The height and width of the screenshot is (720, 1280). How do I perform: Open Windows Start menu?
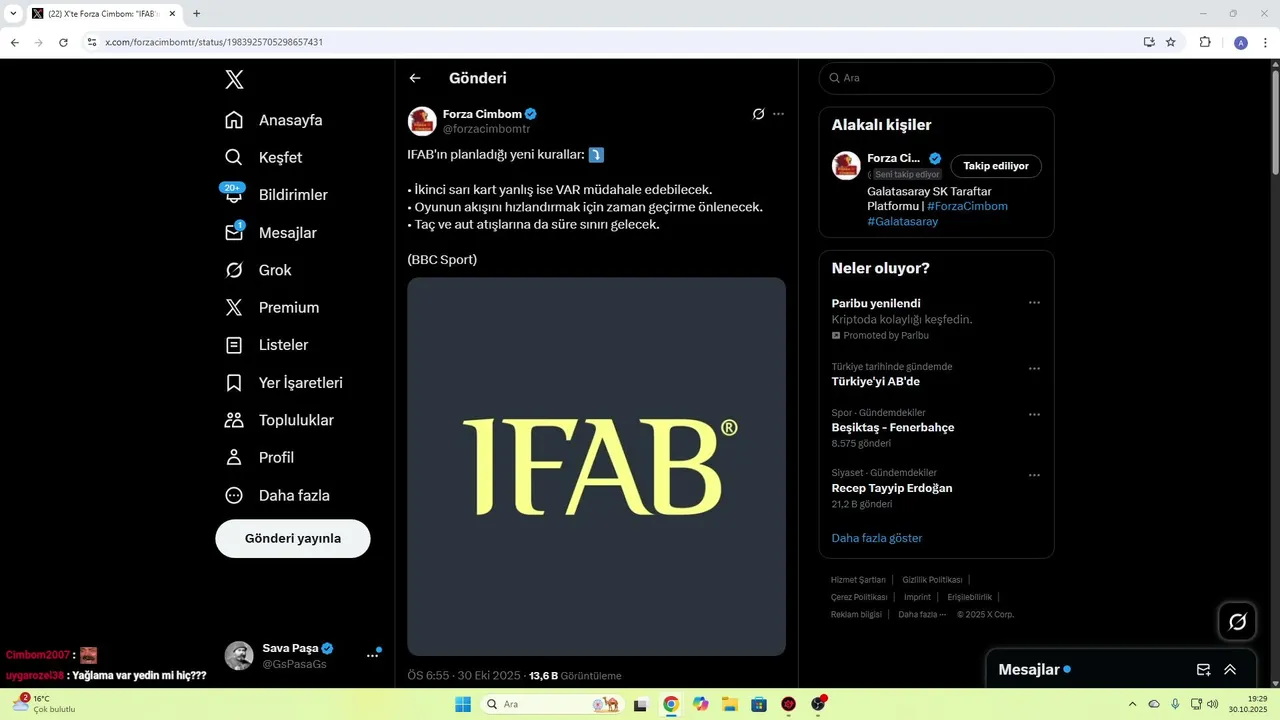point(463,704)
